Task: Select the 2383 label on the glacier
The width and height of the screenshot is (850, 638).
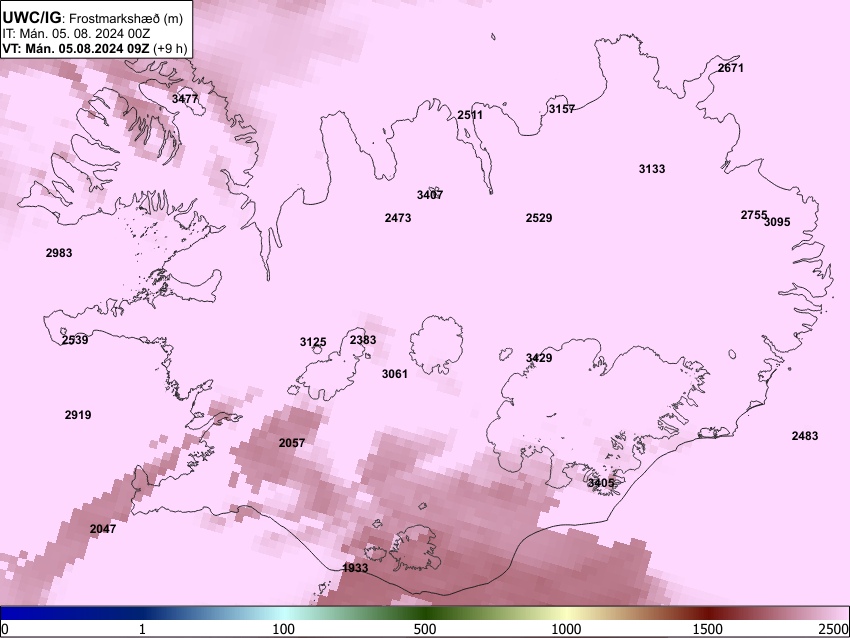Action: pyautogui.click(x=363, y=340)
